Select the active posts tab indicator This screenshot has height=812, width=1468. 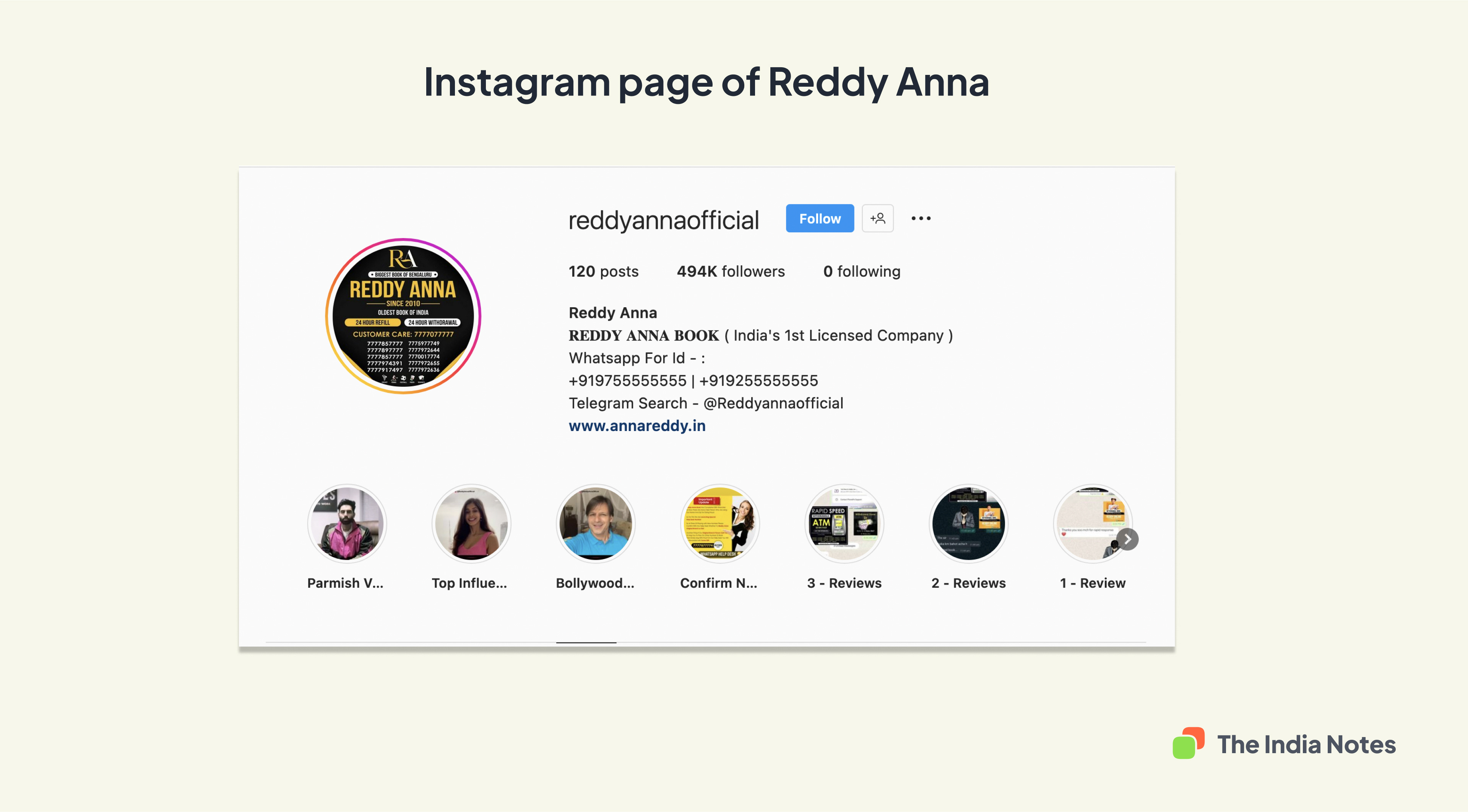[586, 642]
